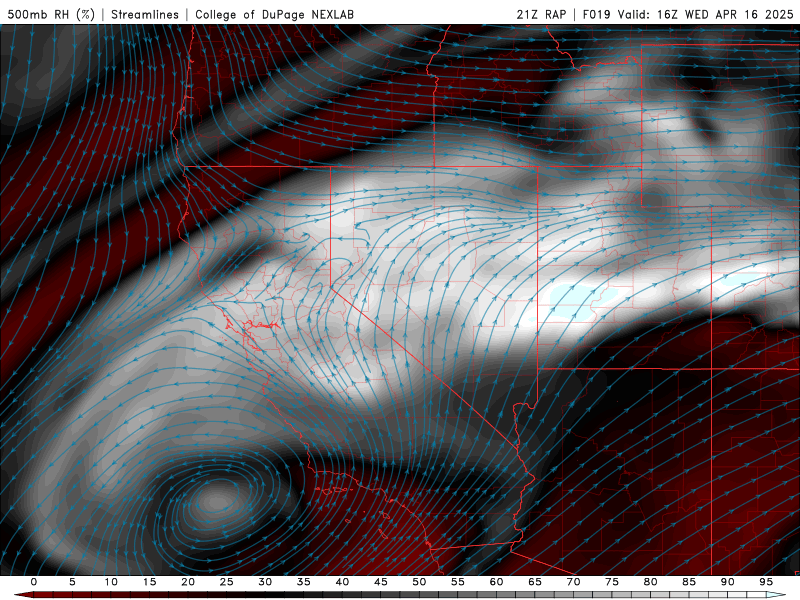The image size is (800, 600).
Task: Click the colorbar label "70"
Action: coord(573,582)
